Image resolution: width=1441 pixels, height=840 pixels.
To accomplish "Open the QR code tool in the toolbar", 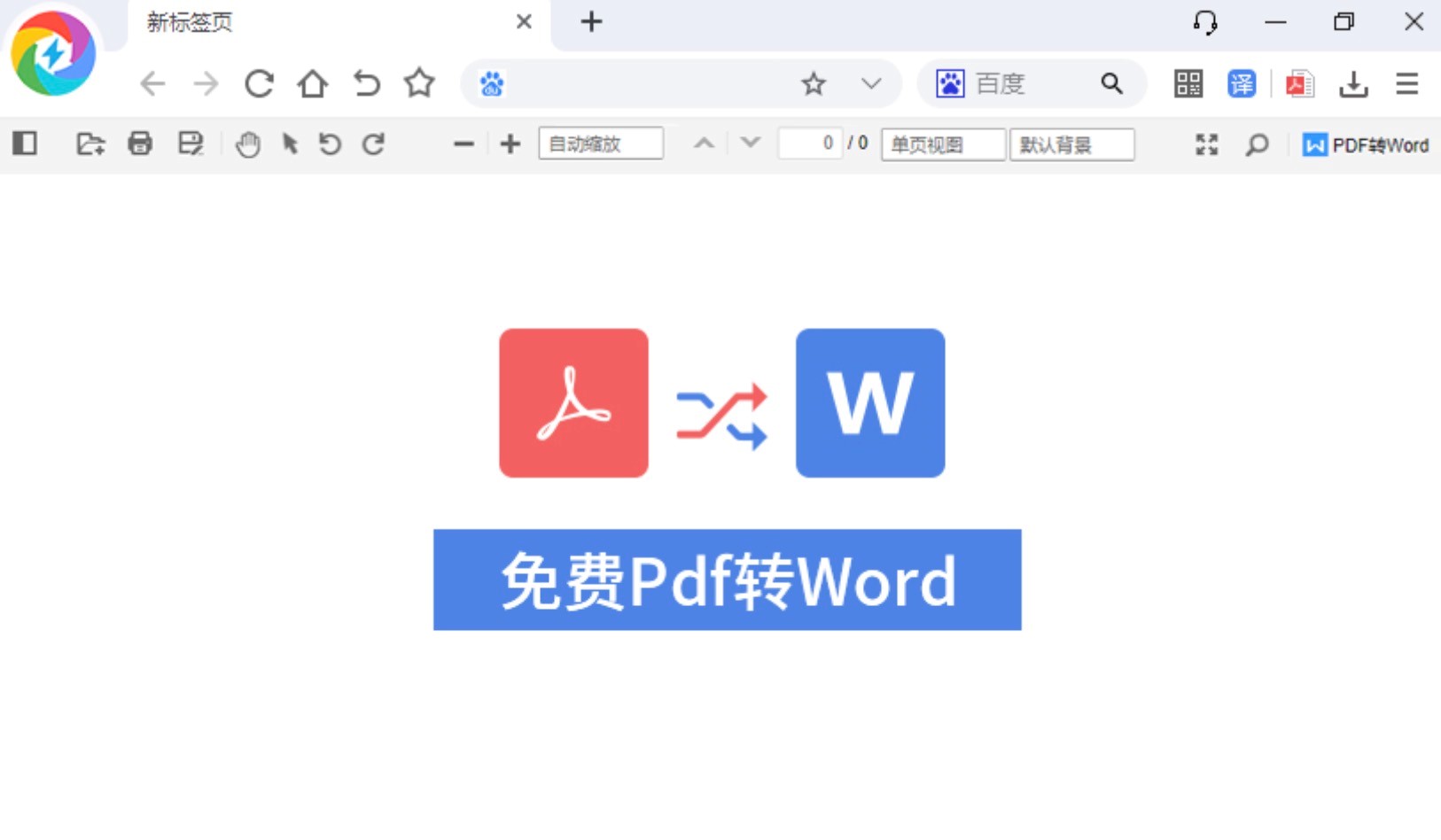I will 1190,84.
